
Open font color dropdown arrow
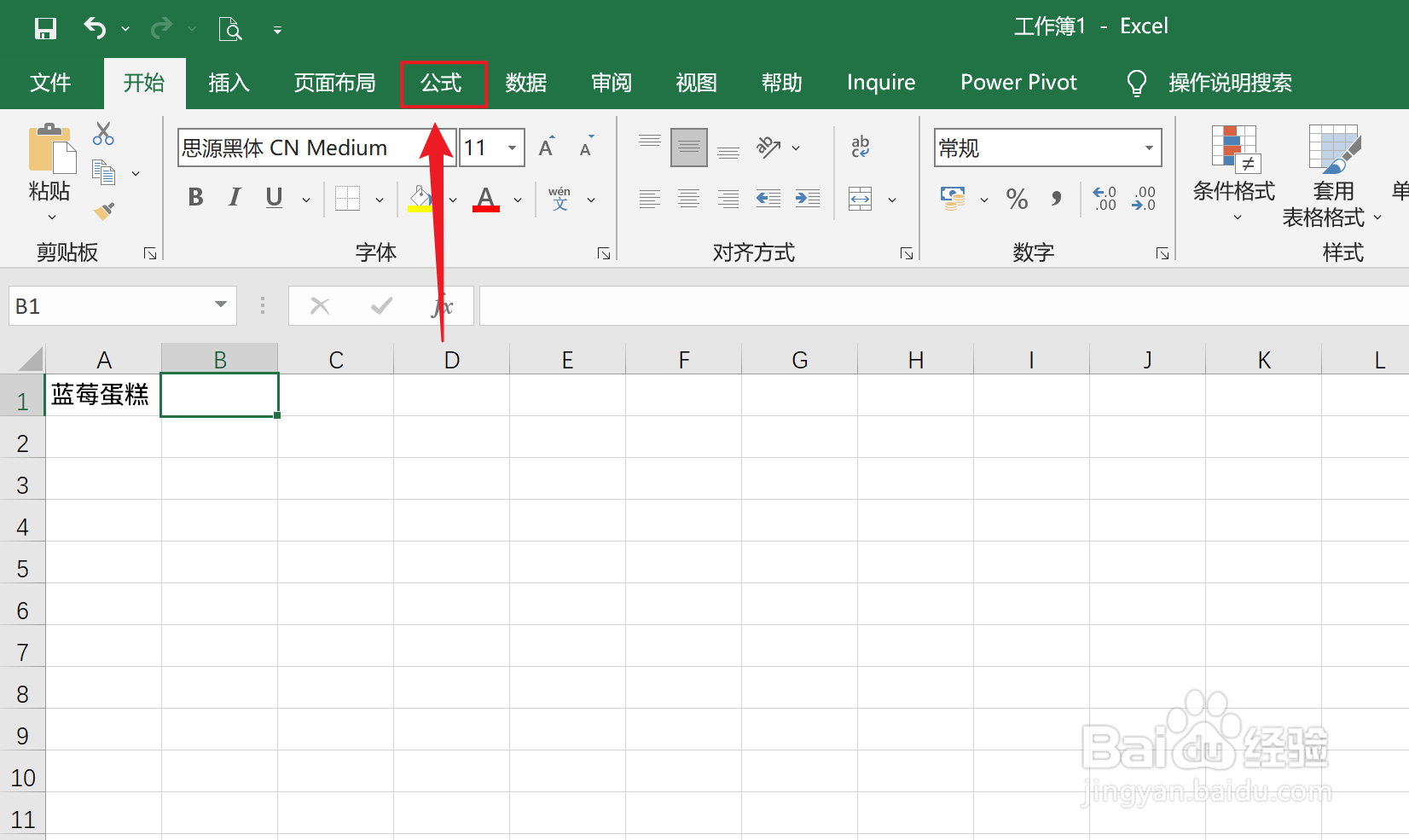tap(518, 200)
